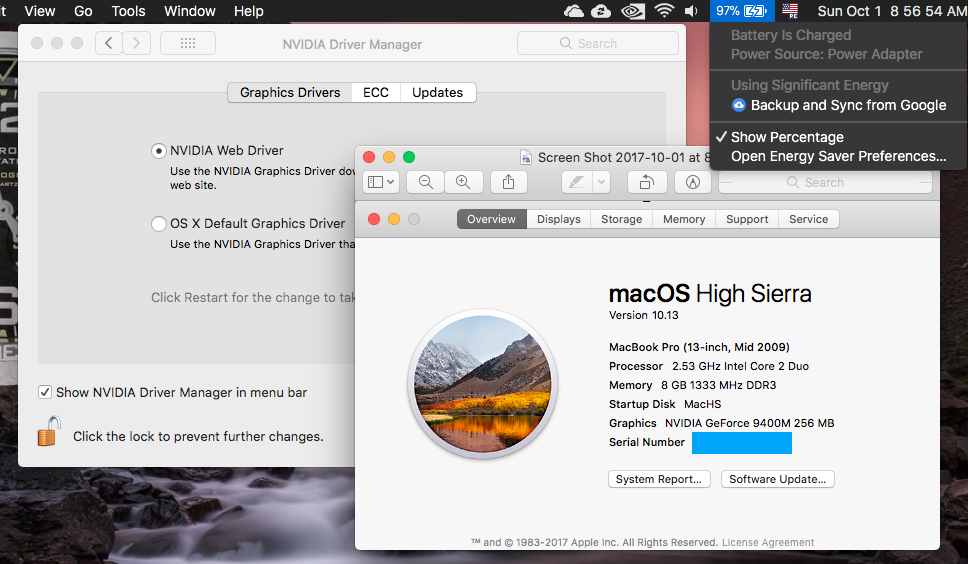The image size is (968, 564).
Task: Open the View menu
Action: pyautogui.click(x=40, y=11)
